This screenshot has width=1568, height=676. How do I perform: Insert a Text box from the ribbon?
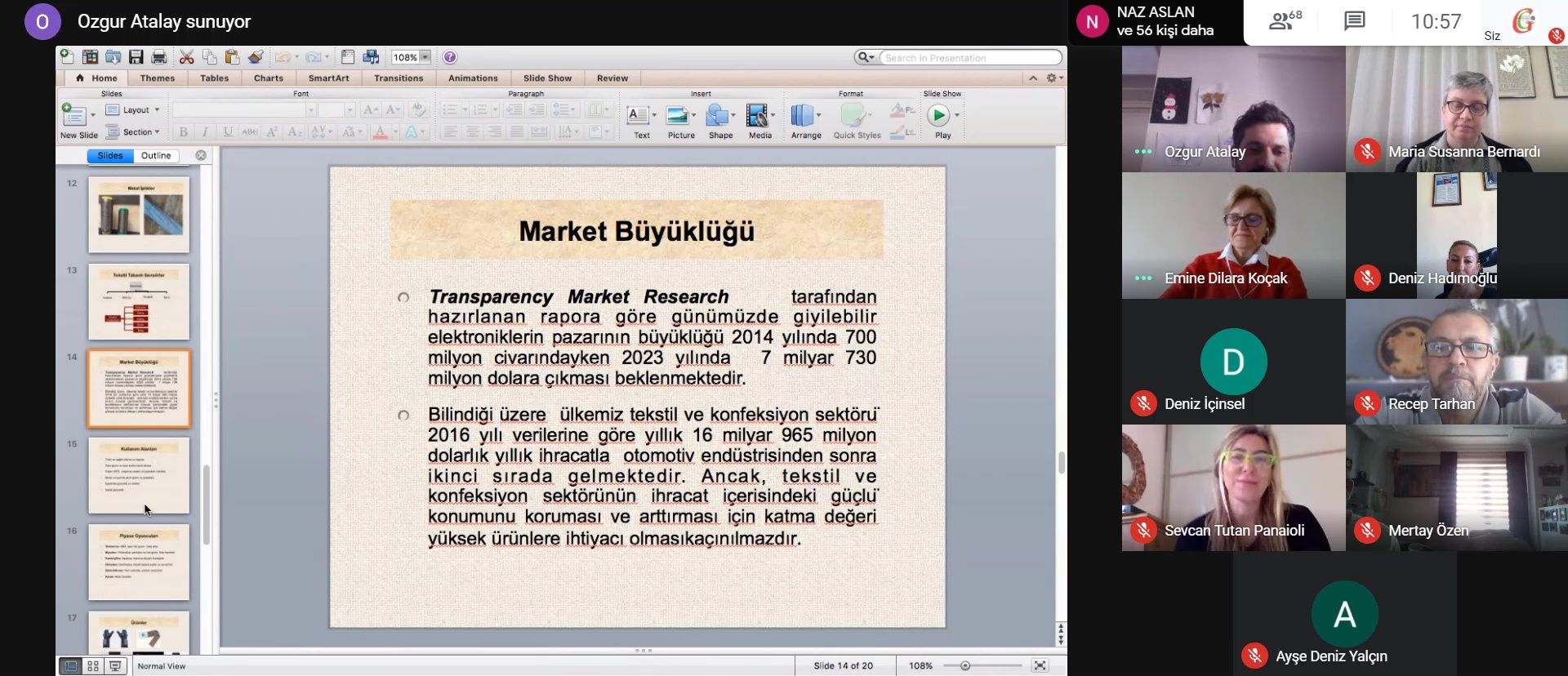point(642,121)
